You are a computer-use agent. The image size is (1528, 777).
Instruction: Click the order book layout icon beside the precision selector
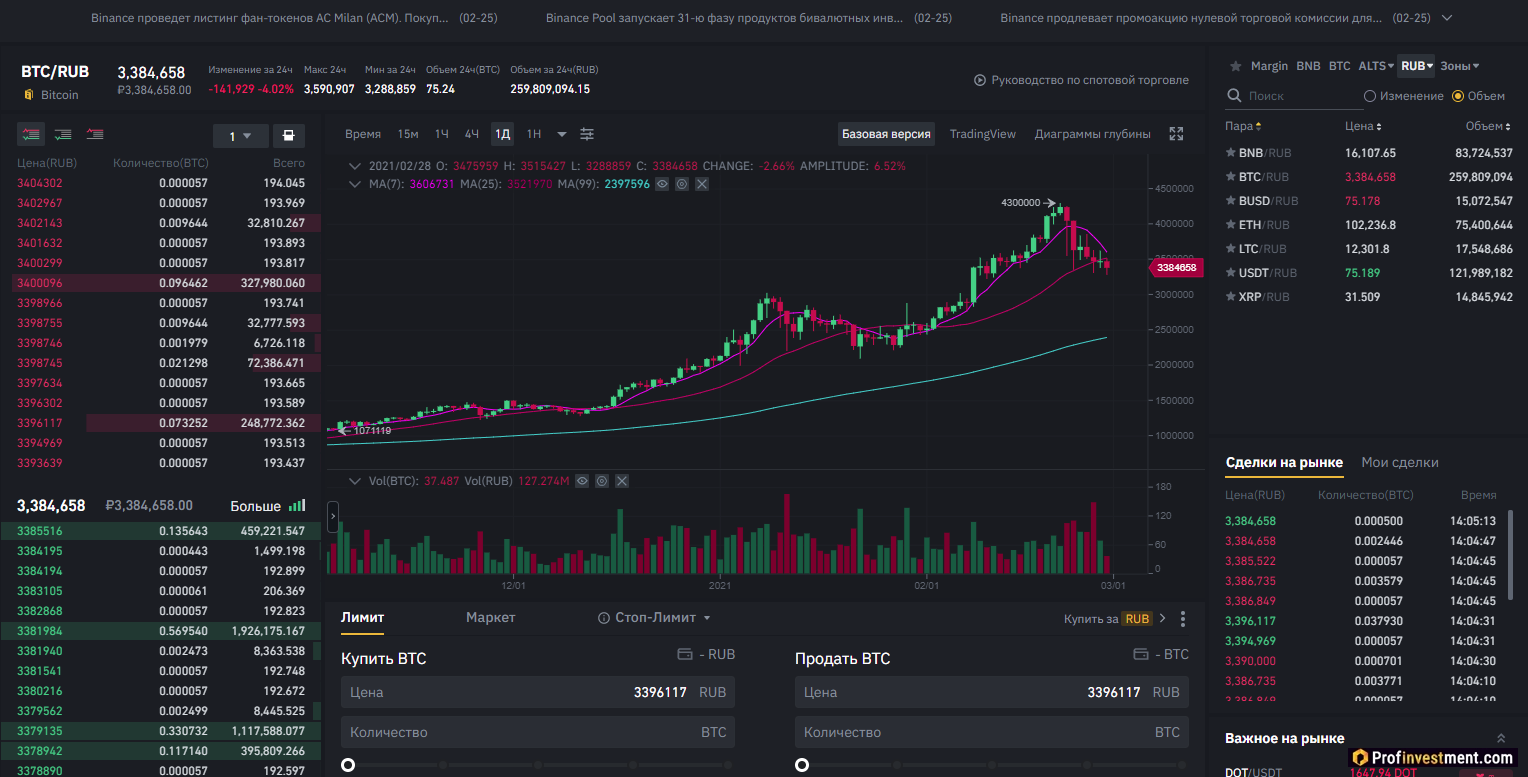(289, 136)
